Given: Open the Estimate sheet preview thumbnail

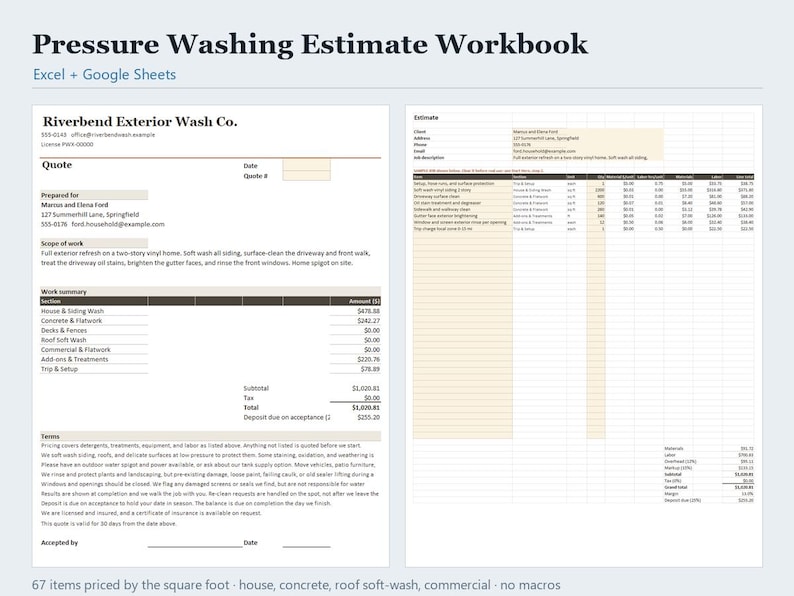Looking at the screenshot, I should pyautogui.click(x=584, y=336).
